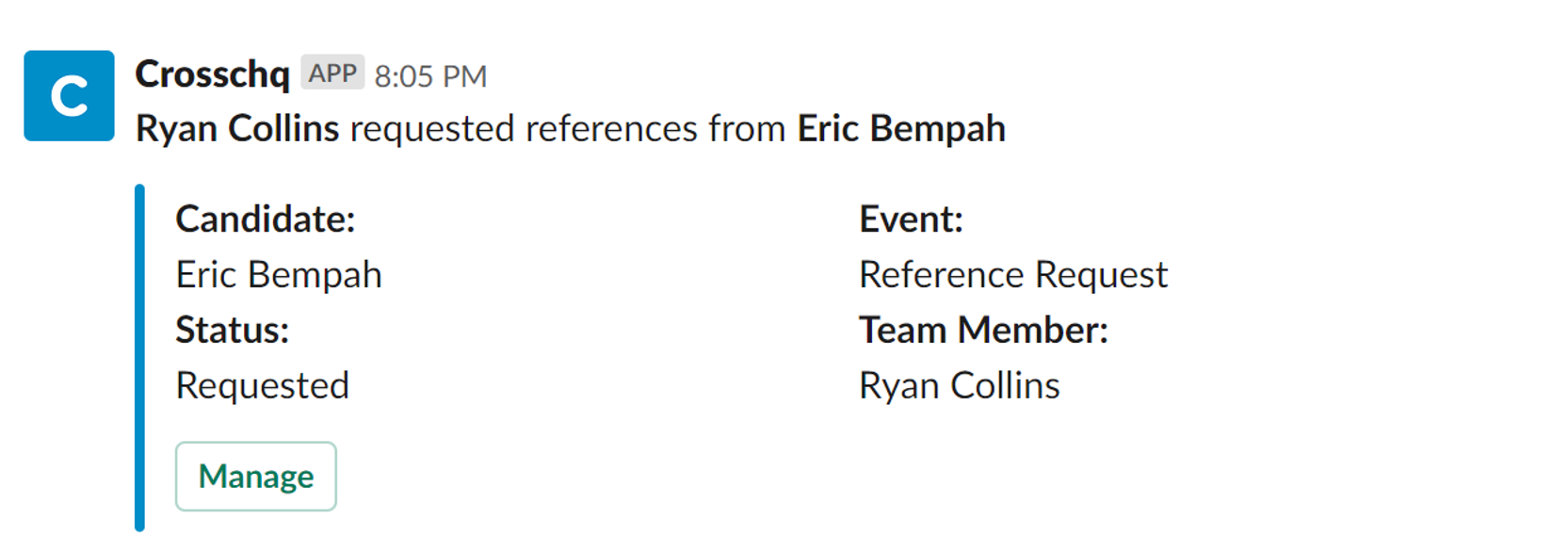The width and height of the screenshot is (1568, 552).
Task: Click bold Ryan Collins in message headline
Action: pyautogui.click(x=237, y=128)
